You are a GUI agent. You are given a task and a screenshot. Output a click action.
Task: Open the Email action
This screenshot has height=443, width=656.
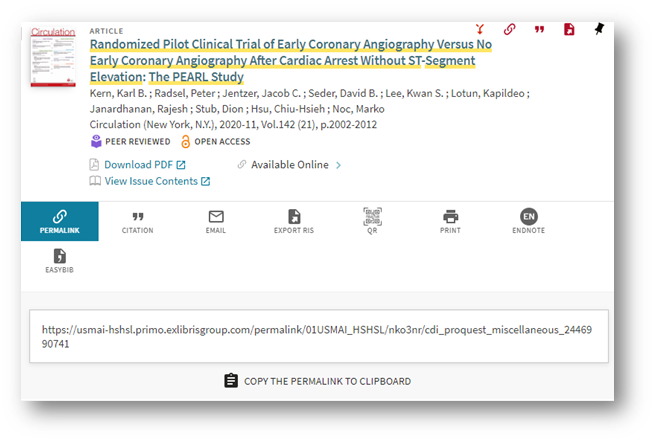click(x=216, y=221)
